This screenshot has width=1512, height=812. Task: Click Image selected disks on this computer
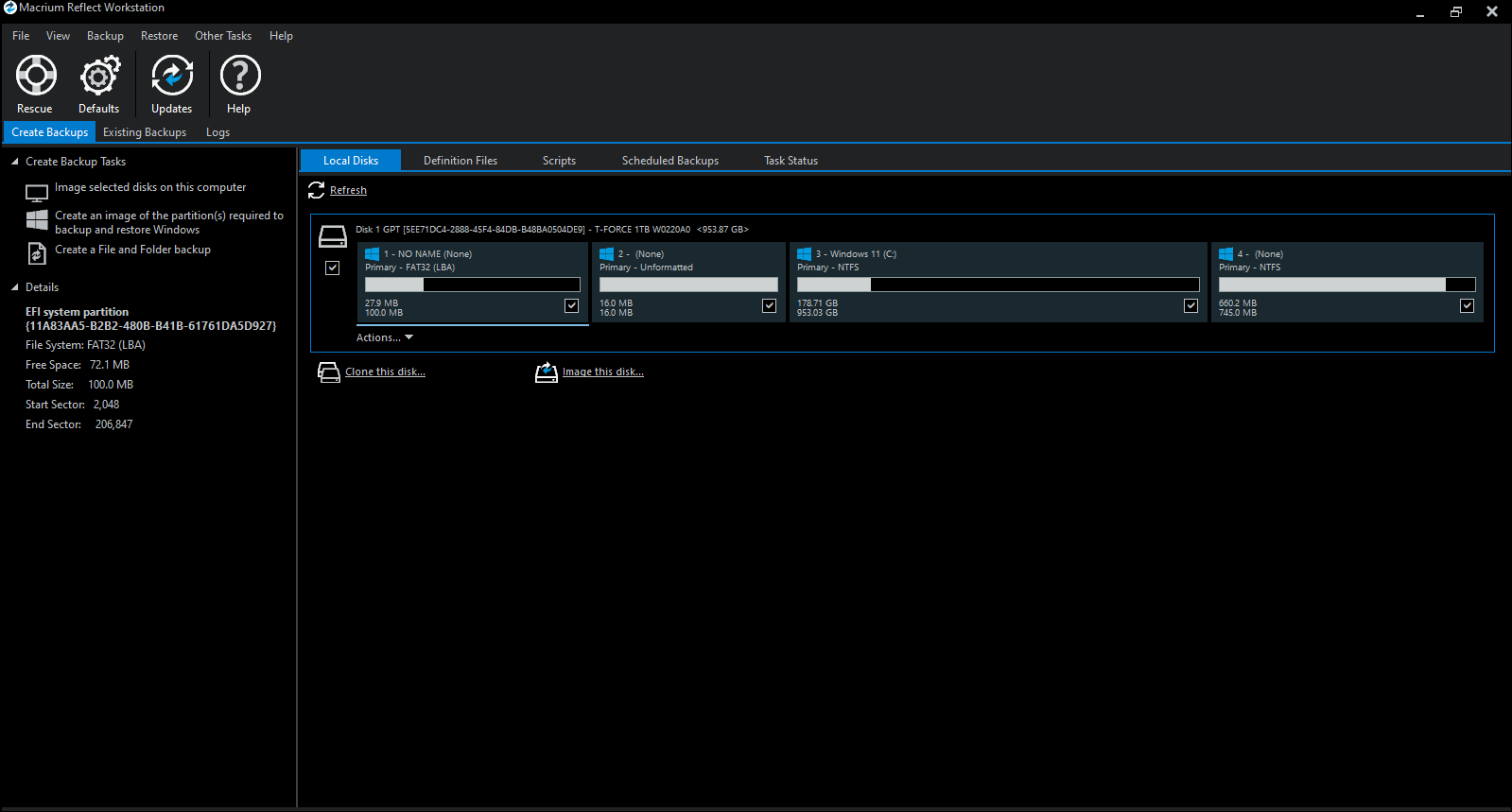(150, 188)
